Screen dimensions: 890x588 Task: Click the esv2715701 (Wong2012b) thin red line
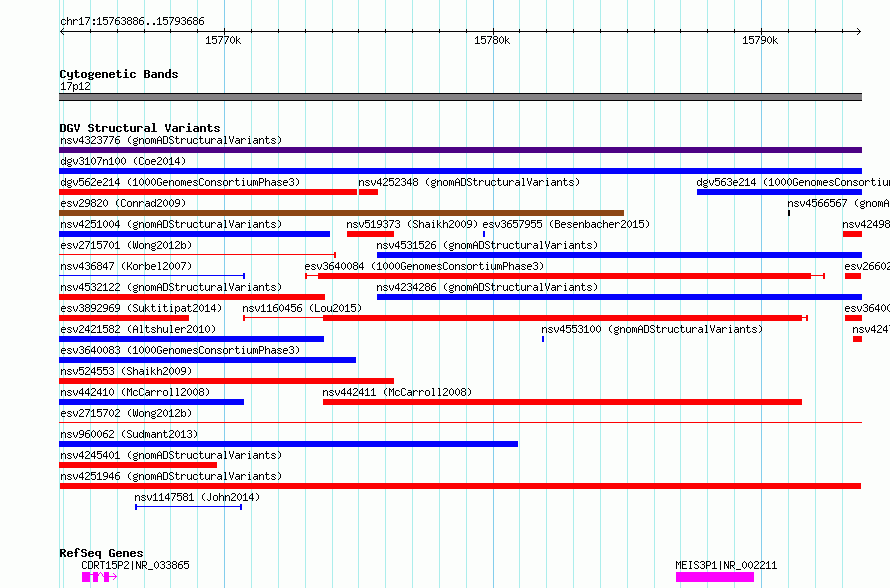[x=198, y=255]
